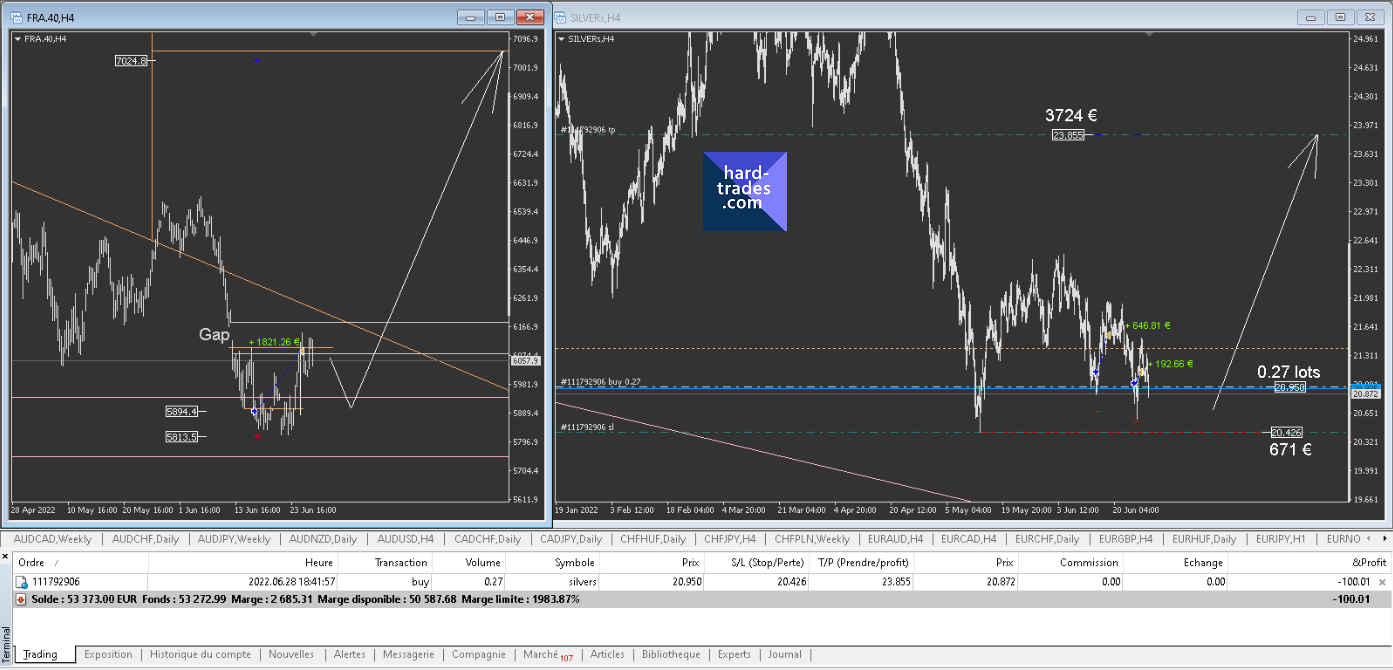This screenshot has width=1393, height=670.
Task: Click the Profit column header
Action: (1309, 562)
